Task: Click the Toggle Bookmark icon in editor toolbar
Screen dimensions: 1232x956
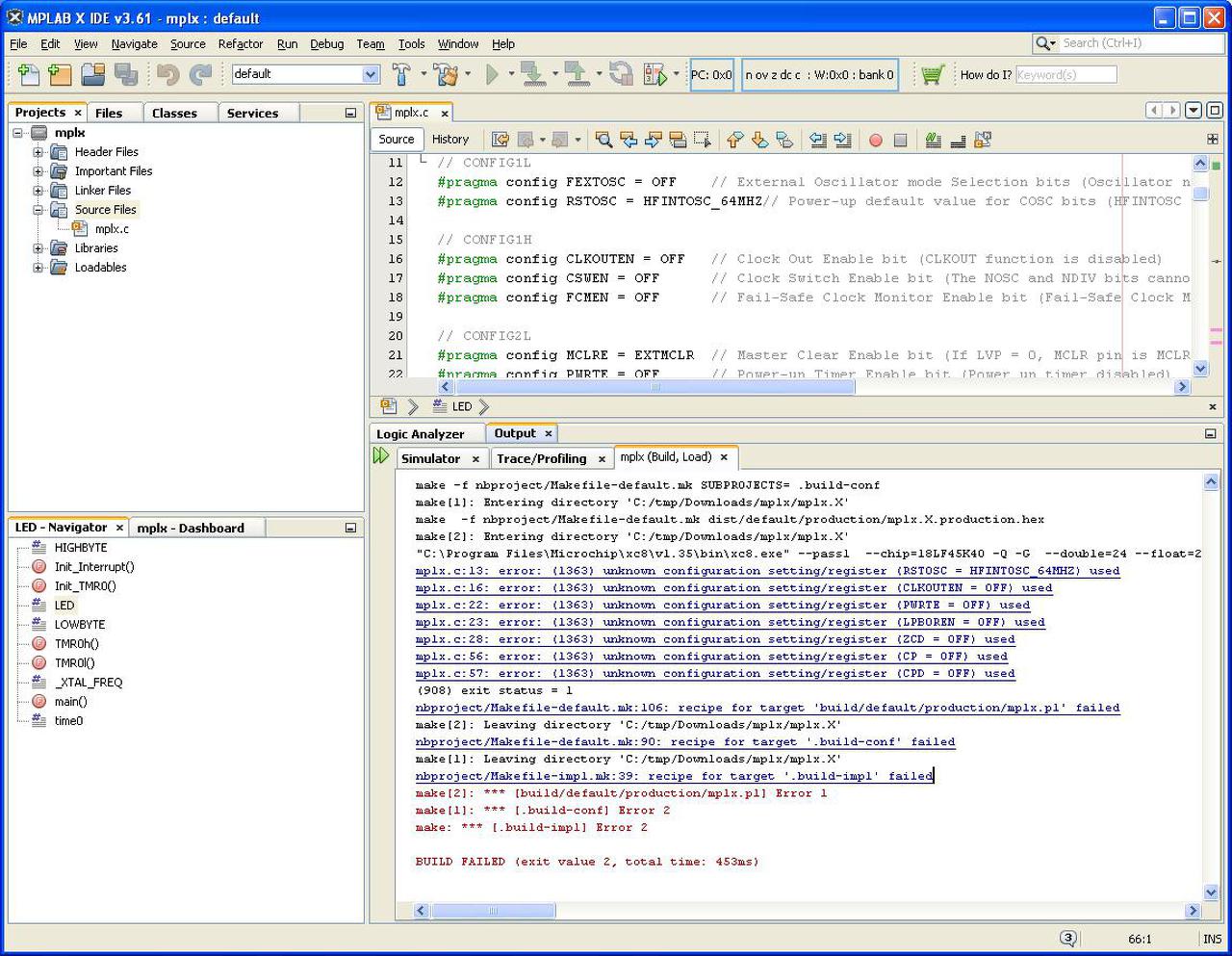Action: (784, 140)
